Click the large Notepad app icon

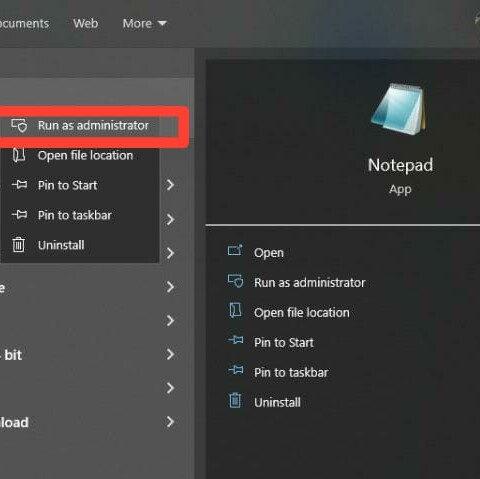coord(398,109)
